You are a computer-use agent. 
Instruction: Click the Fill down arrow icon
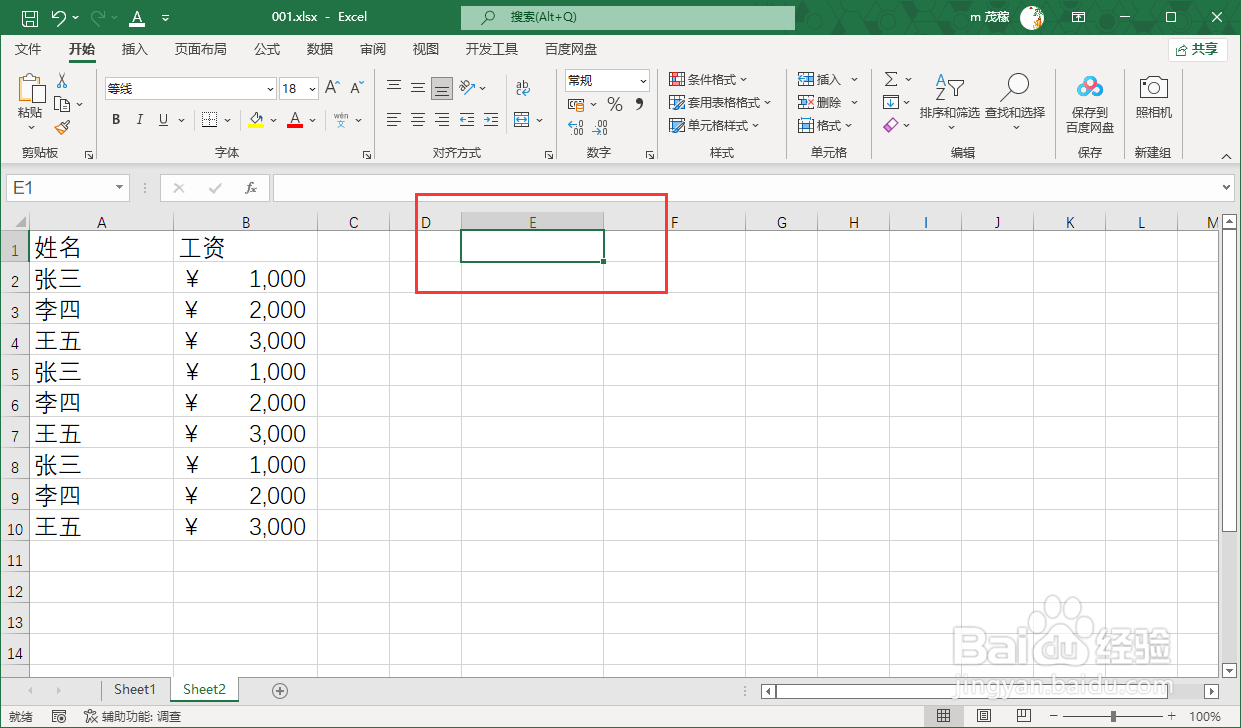point(891,102)
